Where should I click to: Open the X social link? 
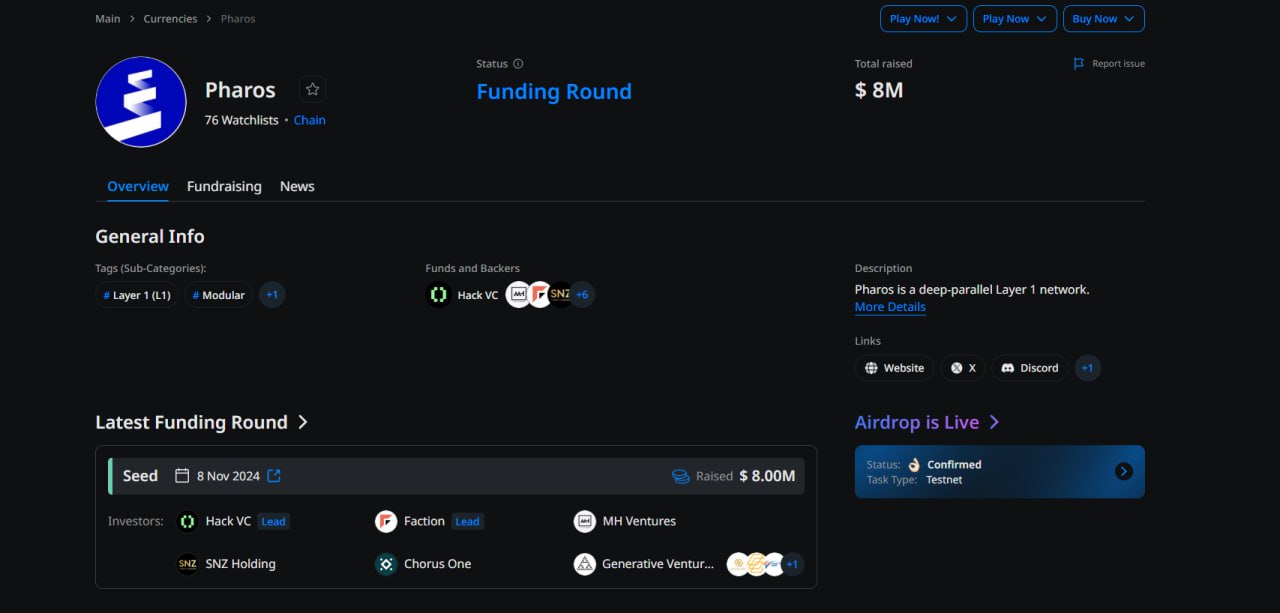click(963, 368)
